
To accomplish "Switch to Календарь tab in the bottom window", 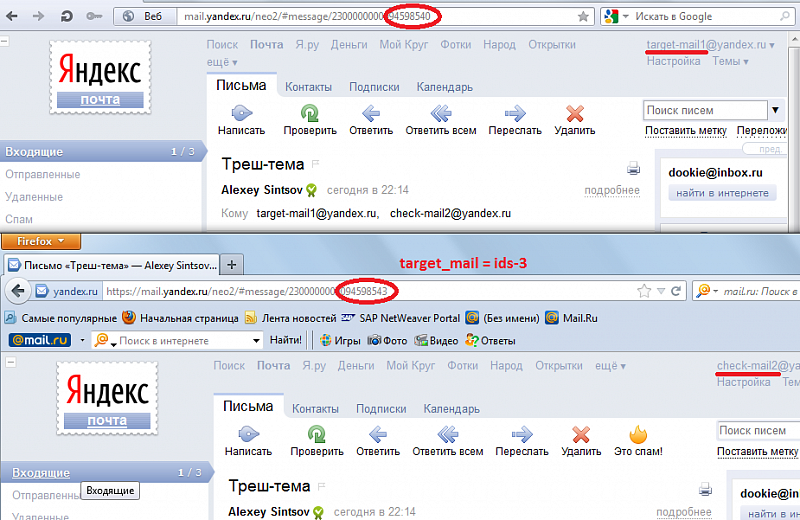I will point(452,409).
